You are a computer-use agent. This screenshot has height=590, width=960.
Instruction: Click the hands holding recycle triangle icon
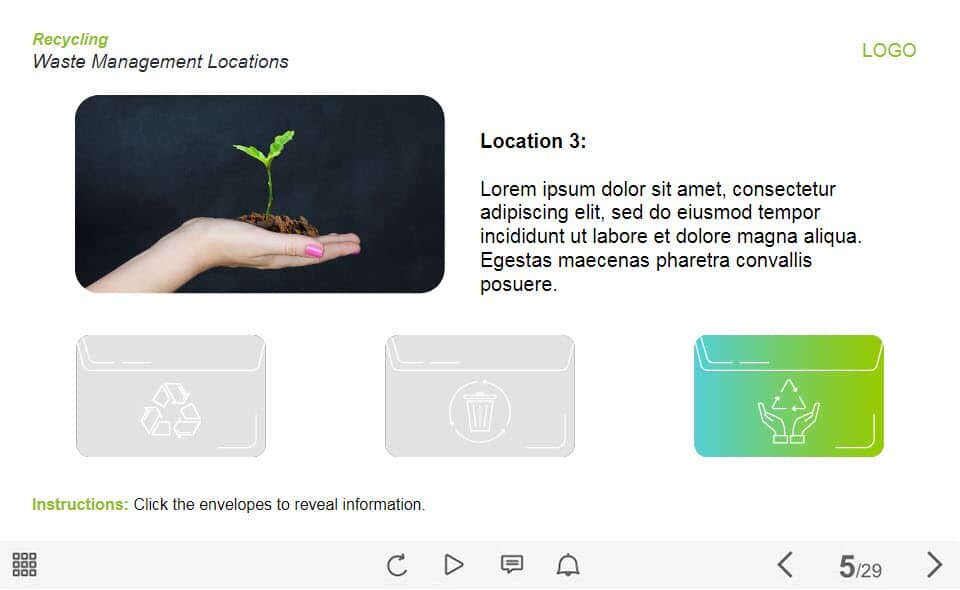(789, 411)
